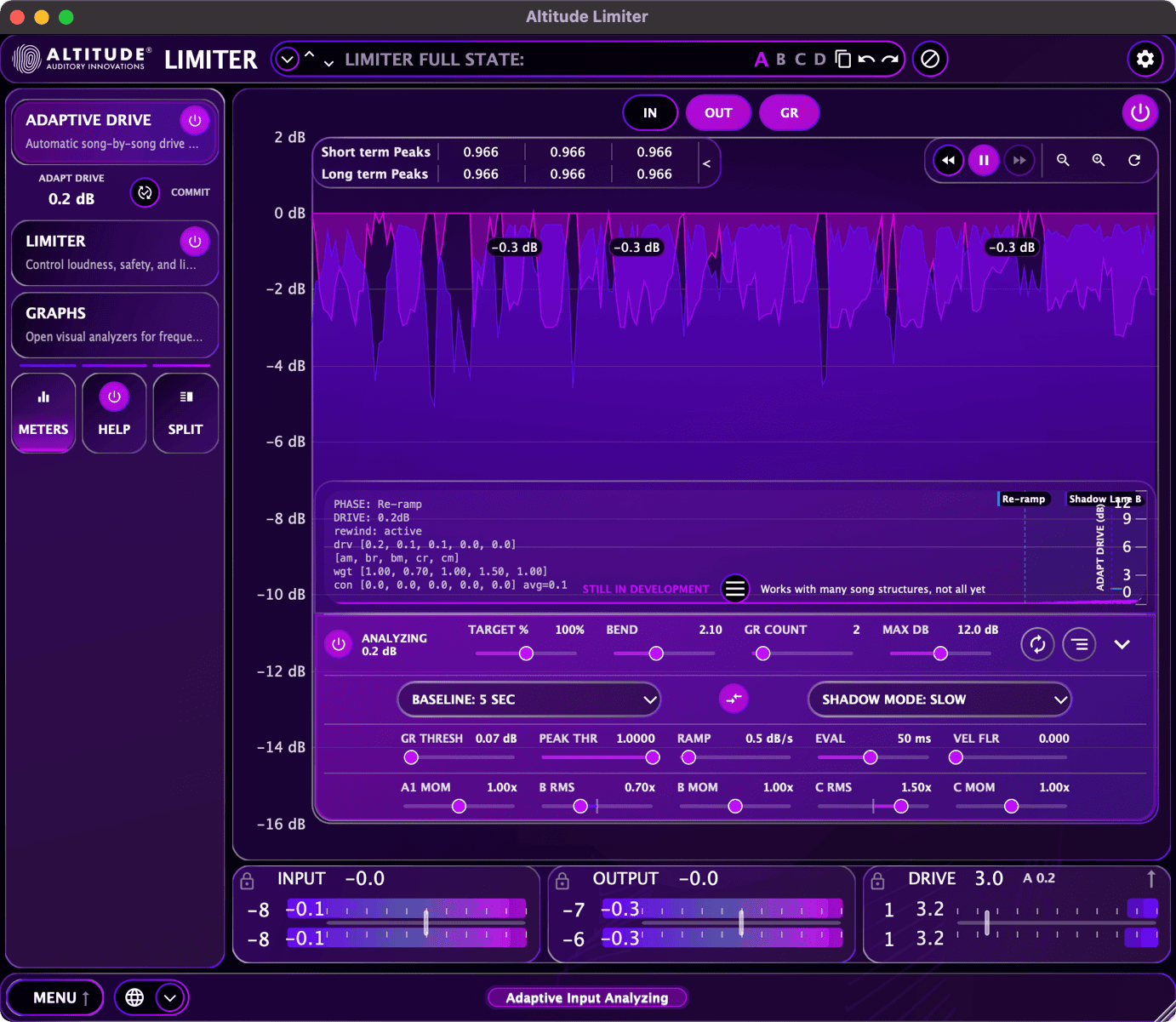Toggle the Help power button
1176x1022 pixels.
(x=114, y=397)
